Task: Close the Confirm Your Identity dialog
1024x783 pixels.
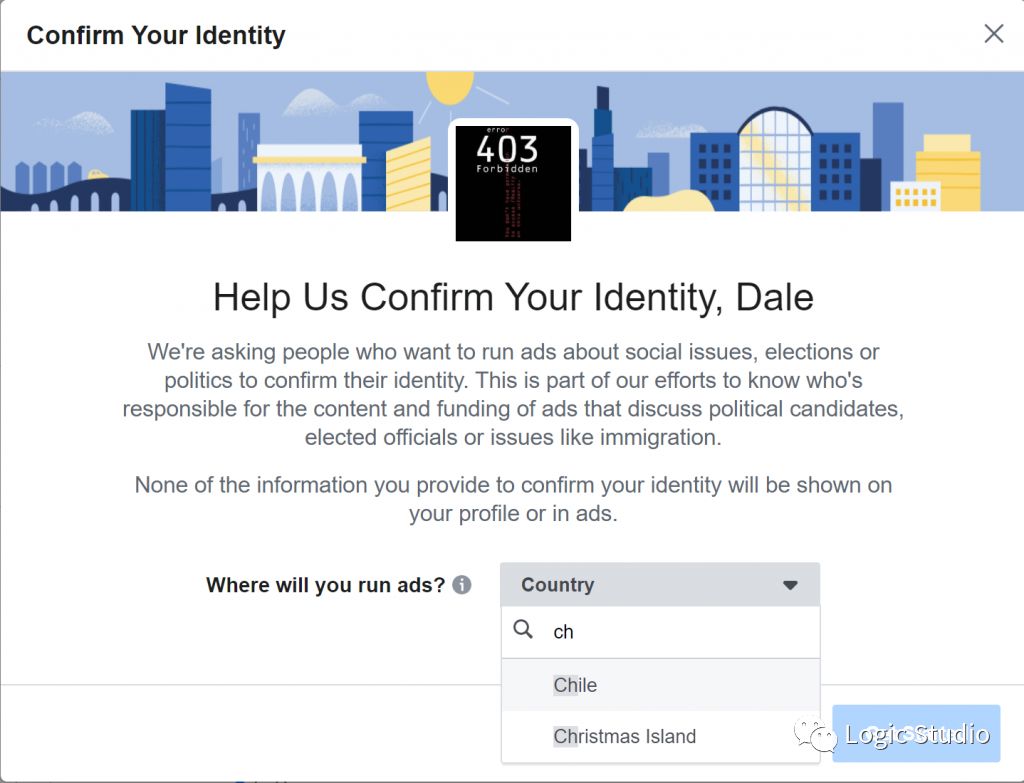Action: pos(993,34)
